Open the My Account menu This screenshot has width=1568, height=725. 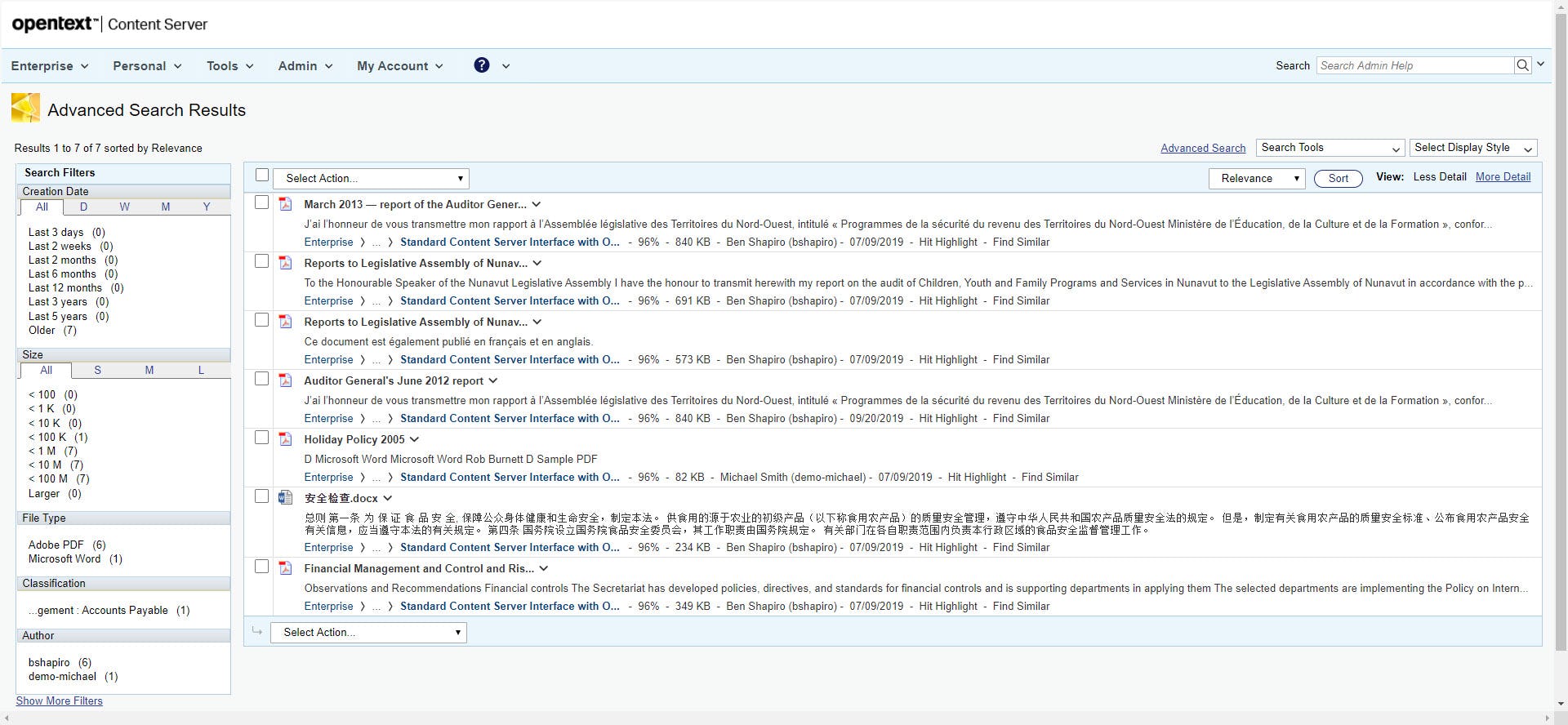[399, 66]
